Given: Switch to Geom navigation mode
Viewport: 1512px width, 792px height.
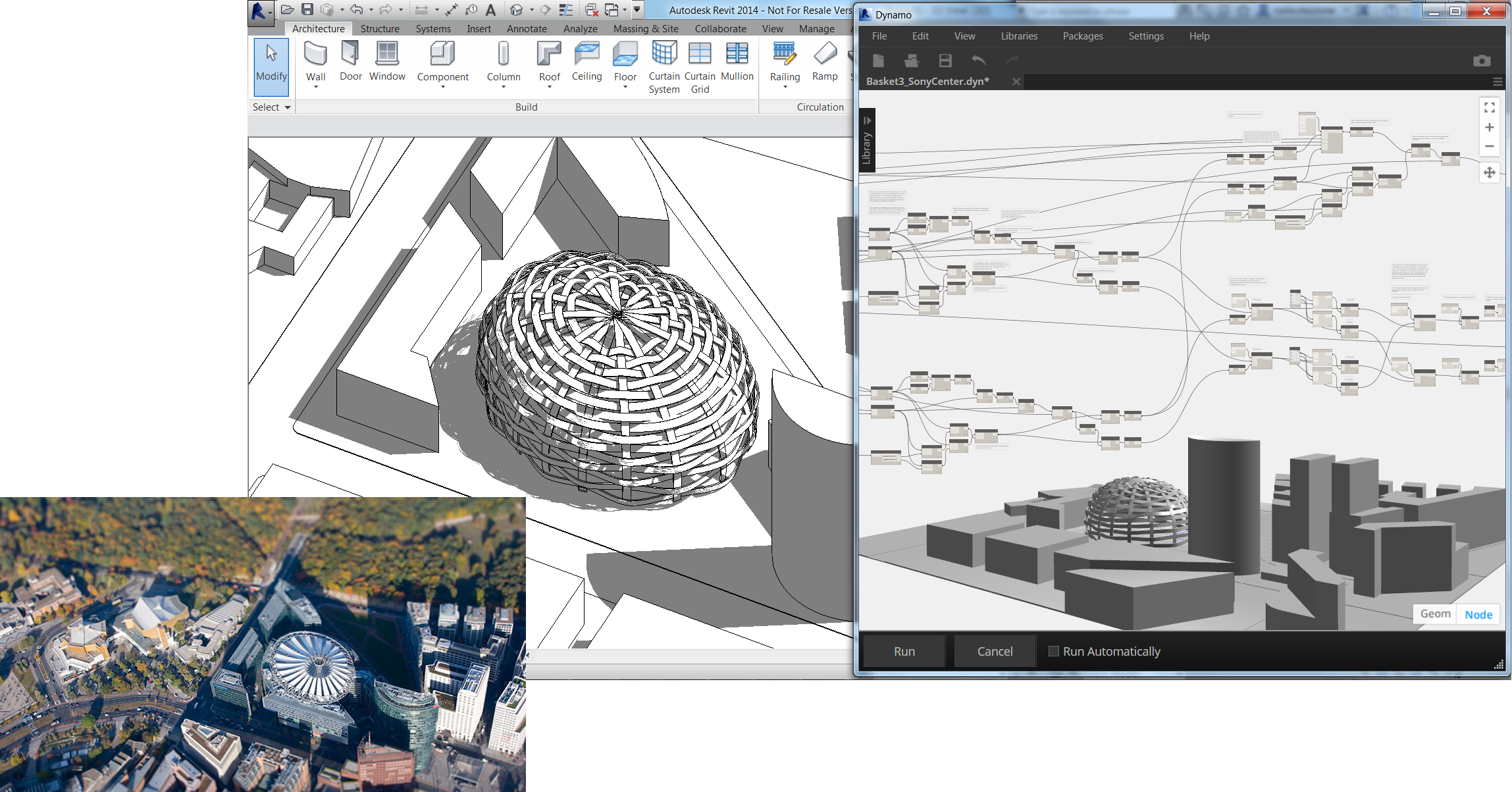Looking at the screenshot, I should coord(1435,614).
